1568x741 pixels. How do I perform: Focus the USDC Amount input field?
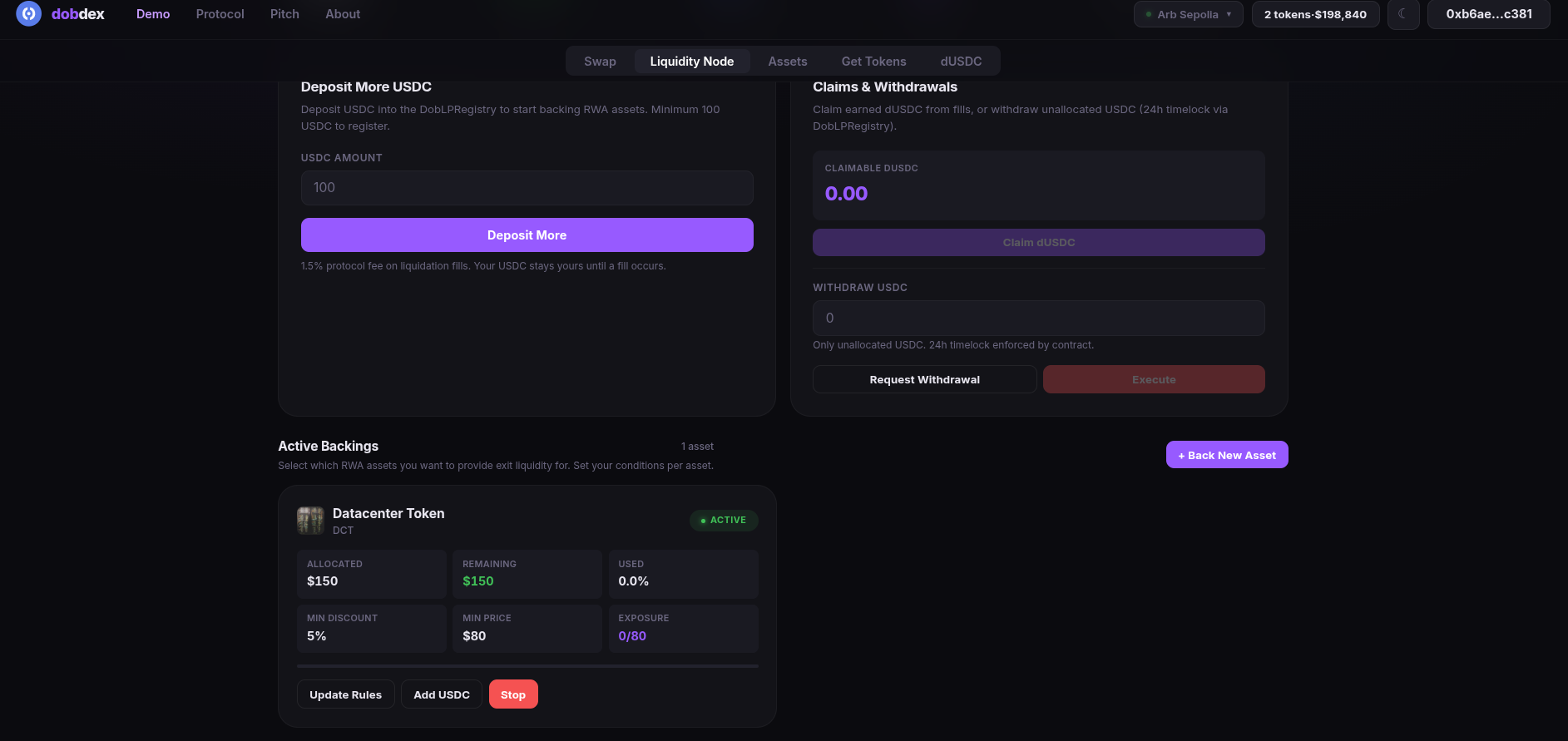pyautogui.click(x=527, y=188)
